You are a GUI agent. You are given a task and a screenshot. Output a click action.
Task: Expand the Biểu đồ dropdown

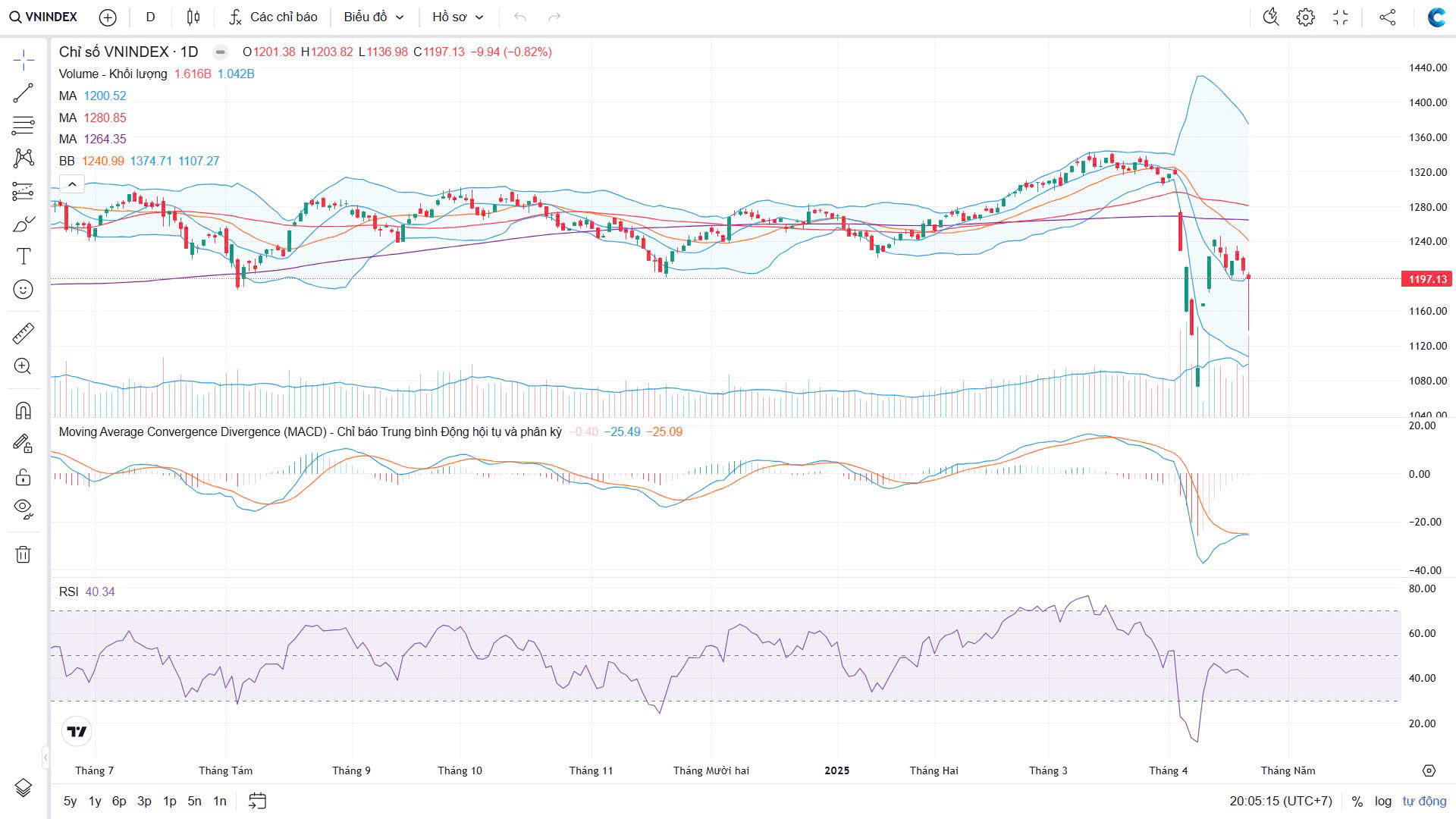coord(374,17)
